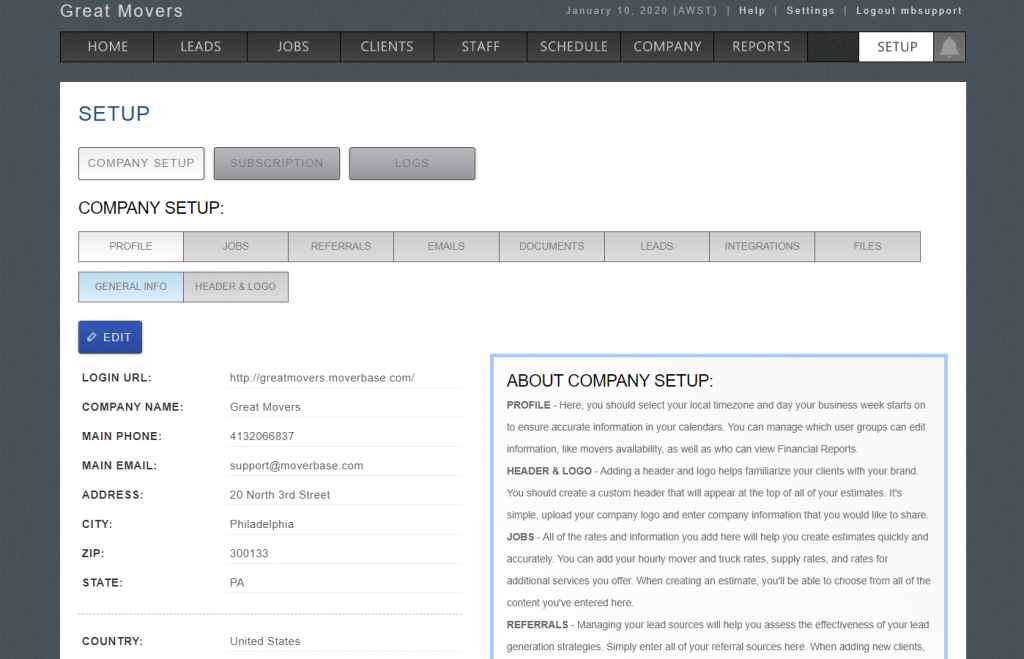
Task: Open the Documents setup tab
Action: 551,246
